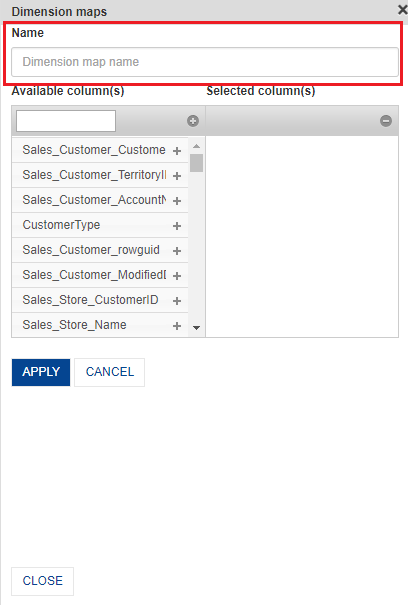Select the CustomerType list item

100,225
